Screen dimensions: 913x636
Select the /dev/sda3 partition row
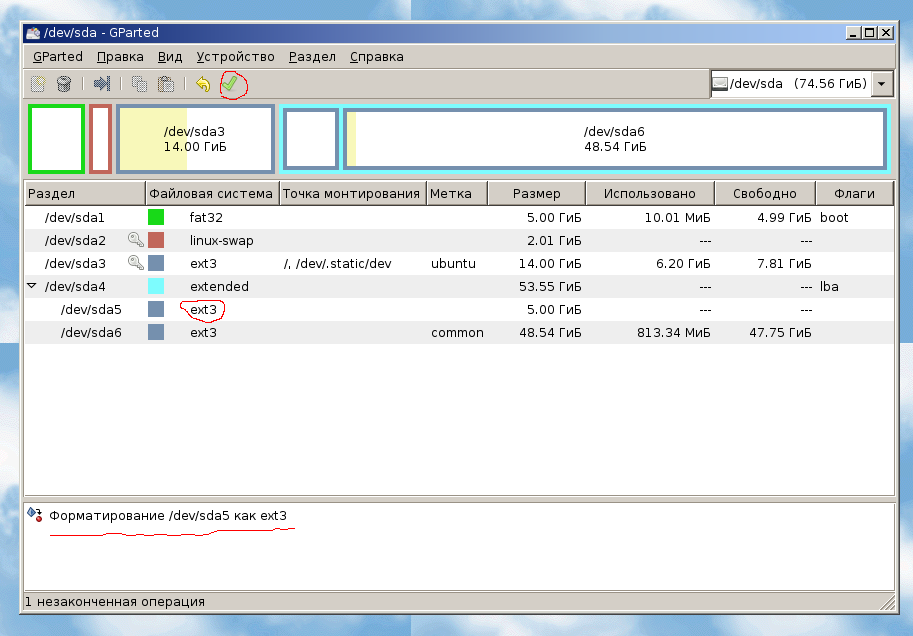click(x=459, y=263)
